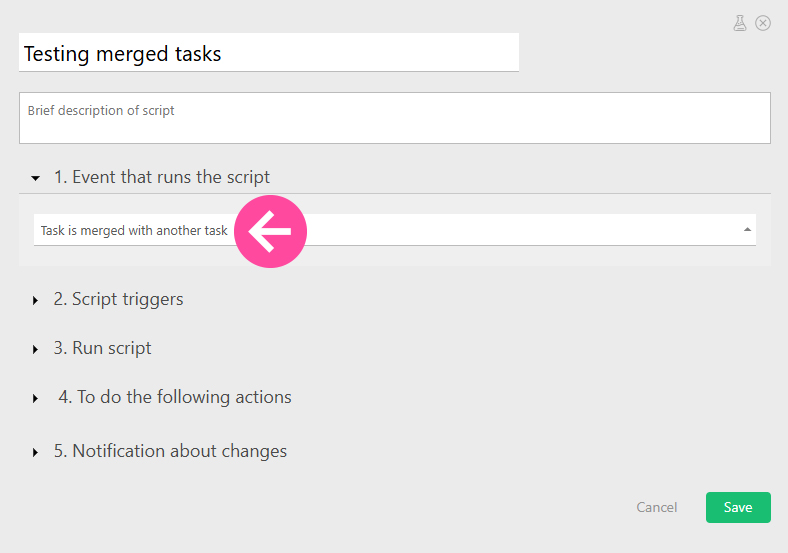Expand the triangle next to 'Run script'
This screenshot has height=553, width=788.
click(36, 350)
